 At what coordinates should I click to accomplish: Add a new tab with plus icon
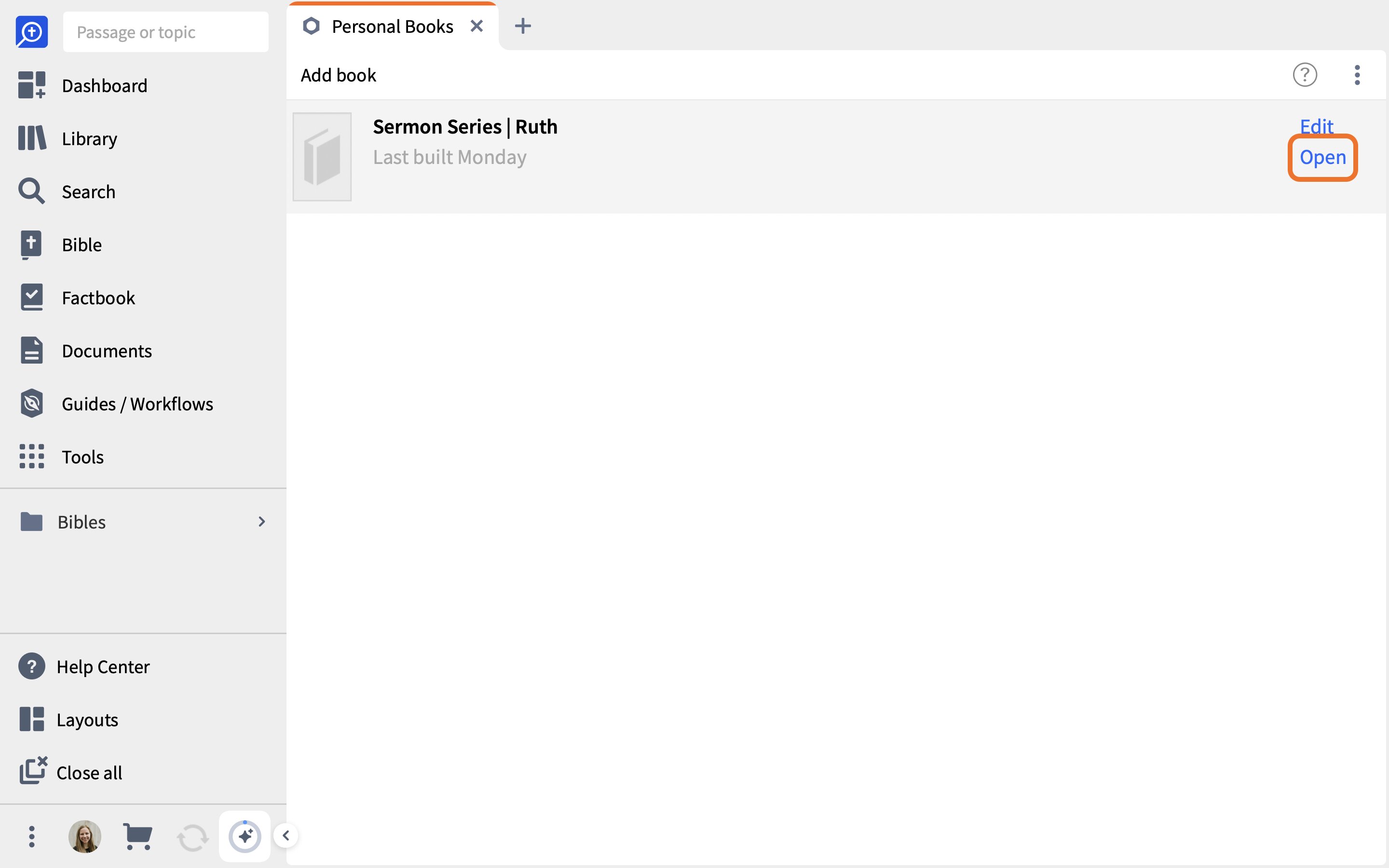[x=523, y=26]
